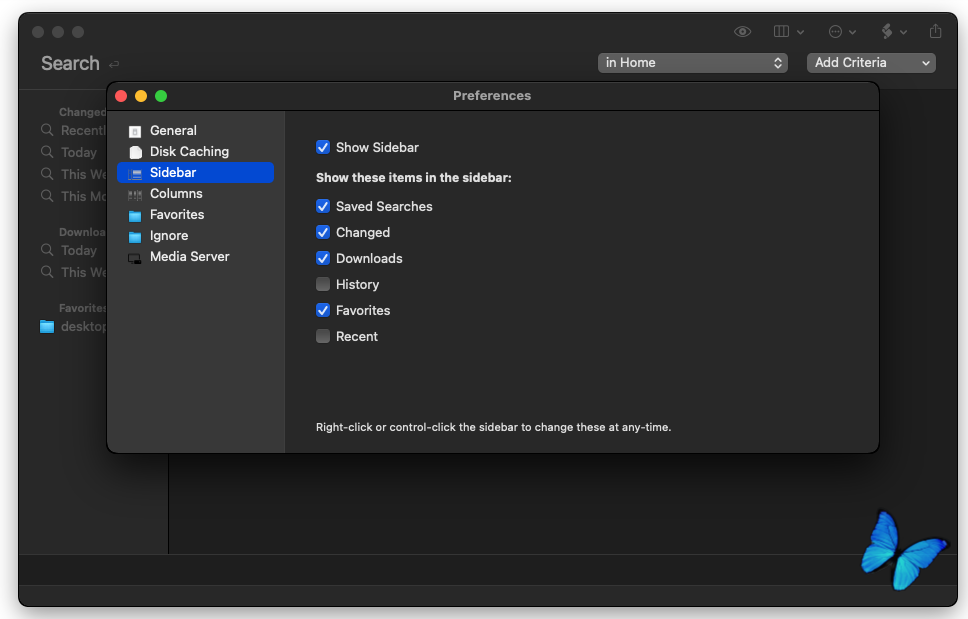Uncheck the Show Sidebar checkbox
The image size is (968, 619).
point(323,147)
